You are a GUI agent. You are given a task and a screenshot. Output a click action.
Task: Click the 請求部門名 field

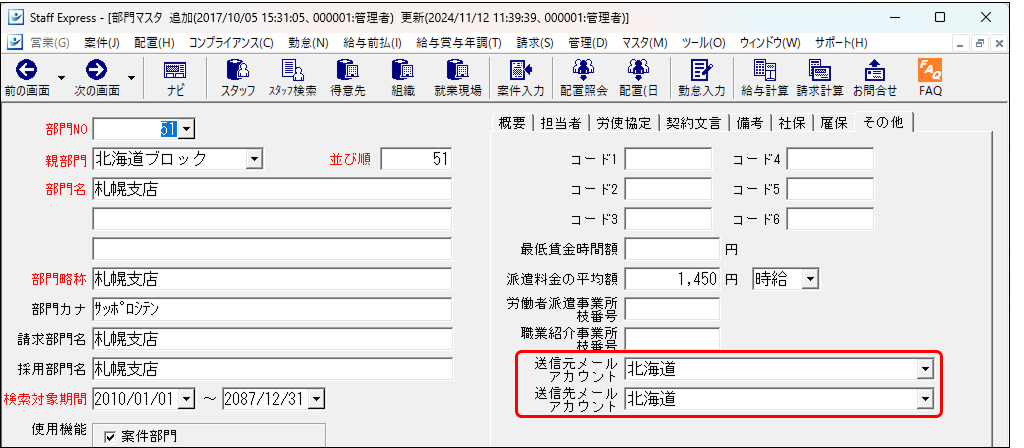pyautogui.click(x=272, y=338)
